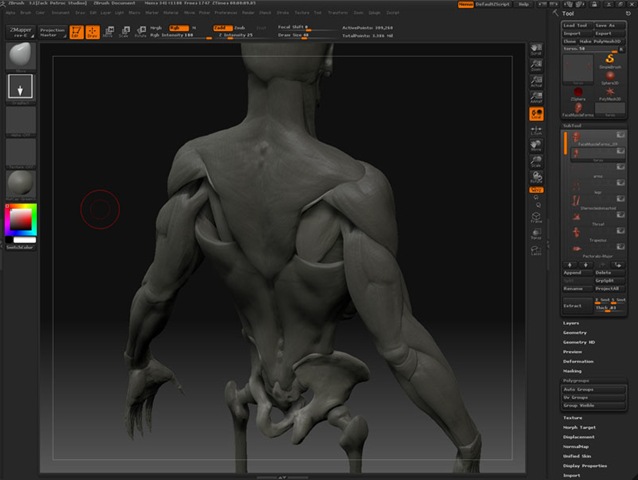Adjust the Focal Shift slider

pos(307,28)
